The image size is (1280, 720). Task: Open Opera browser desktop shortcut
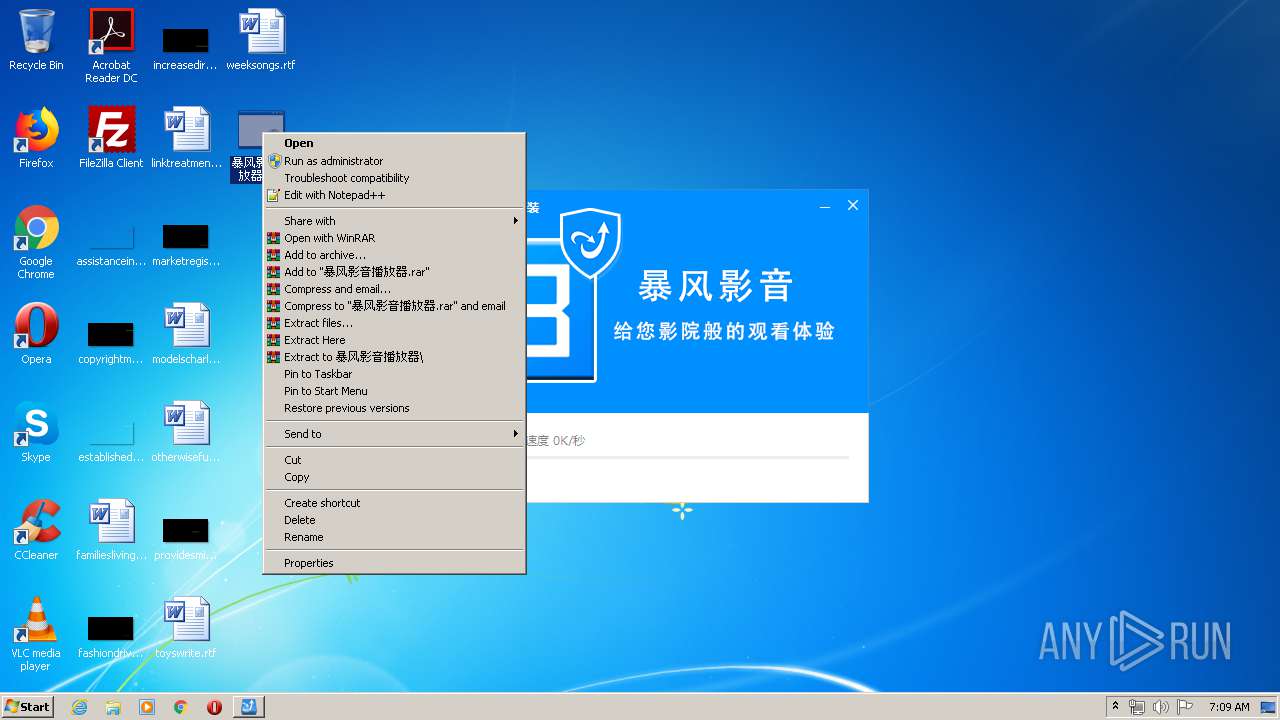point(36,334)
